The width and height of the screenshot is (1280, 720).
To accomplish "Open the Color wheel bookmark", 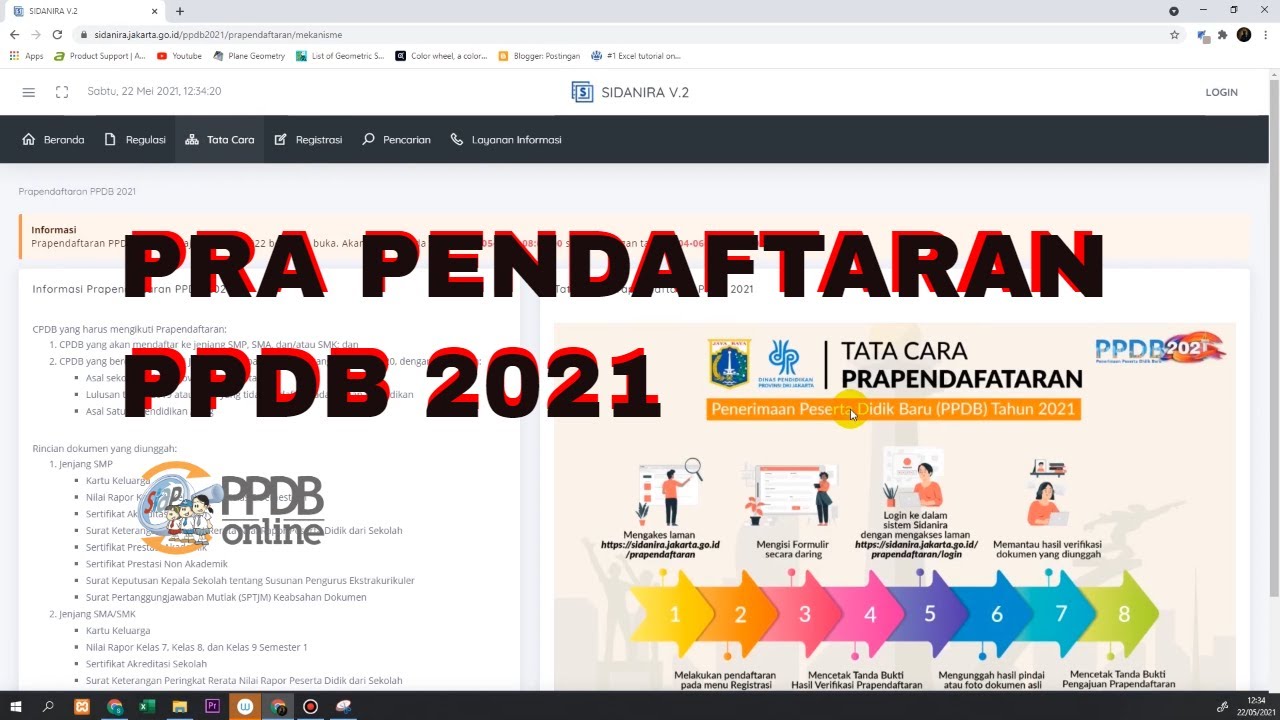I will click(x=441, y=56).
